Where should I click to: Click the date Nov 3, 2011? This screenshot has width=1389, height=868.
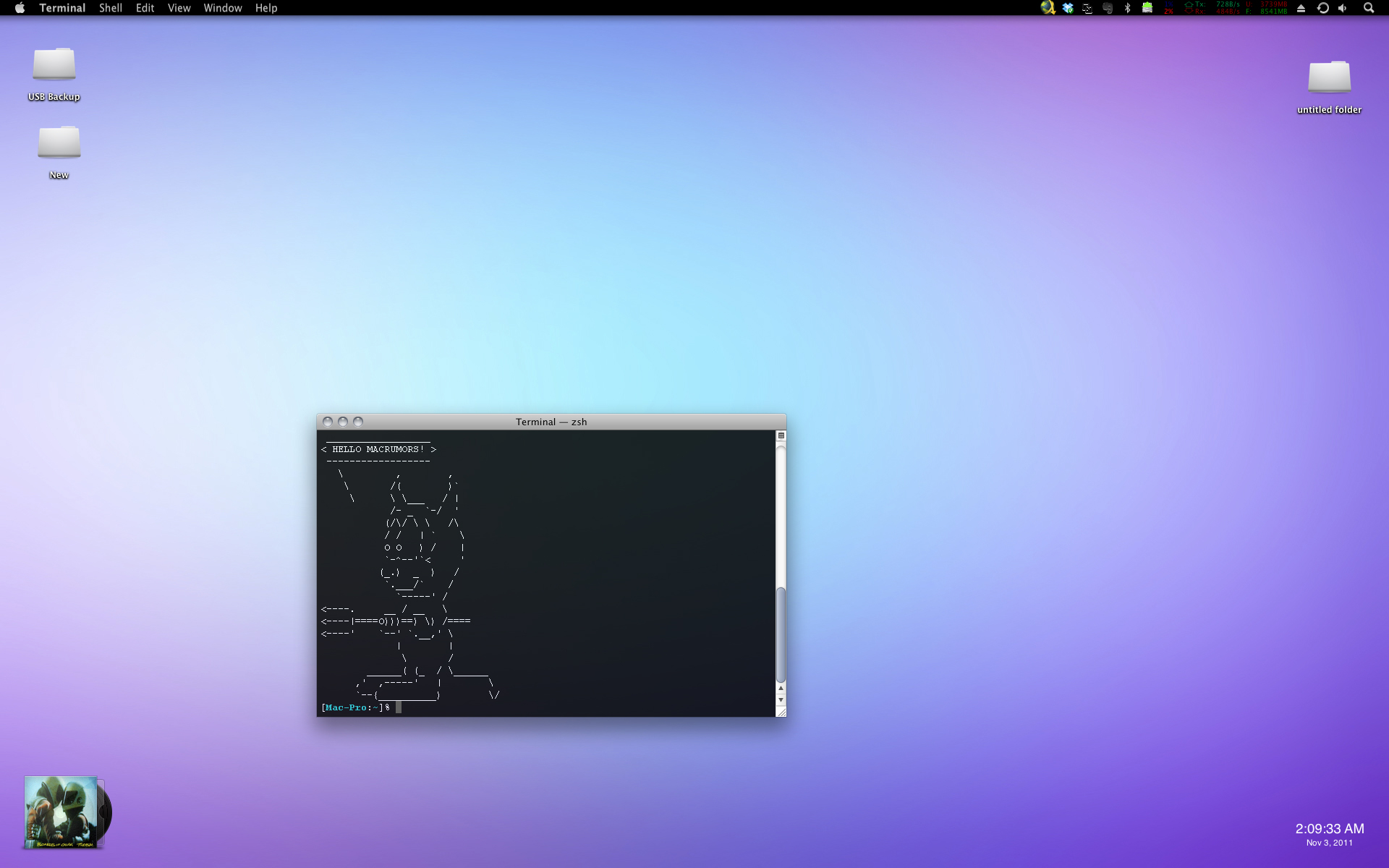[x=1330, y=843]
